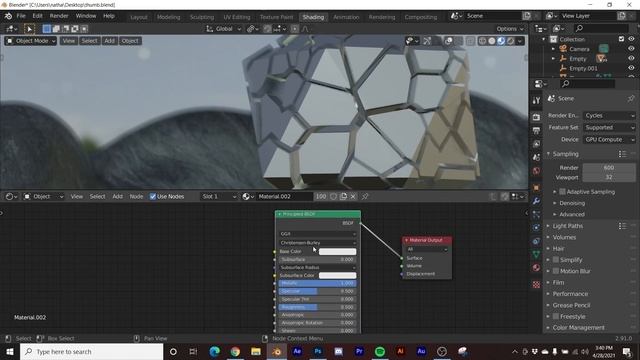
Task: Open the node editor Add menu
Action: click(118, 197)
